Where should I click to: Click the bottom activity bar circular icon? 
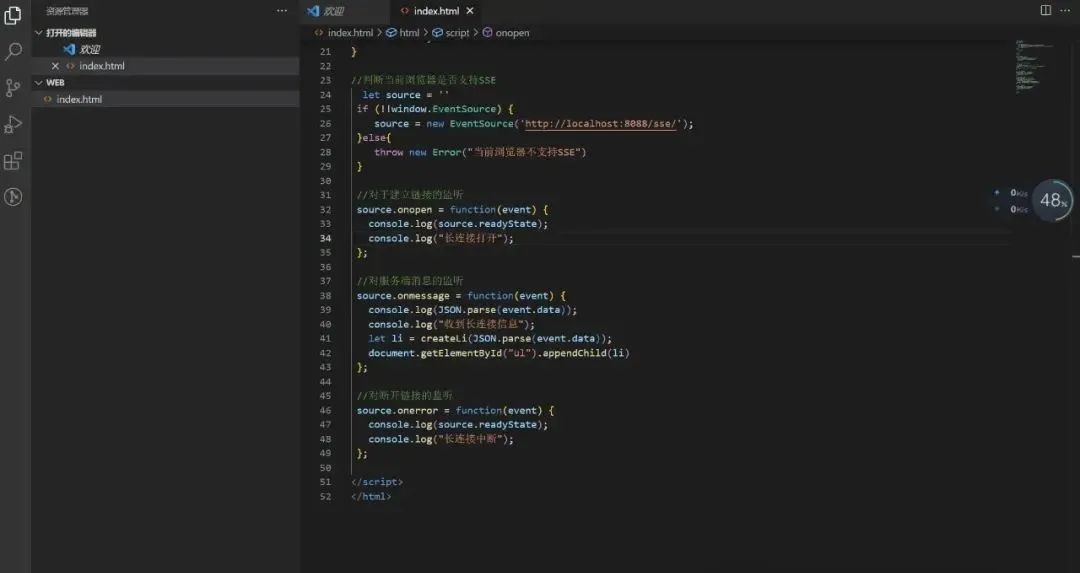pos(13,197)
